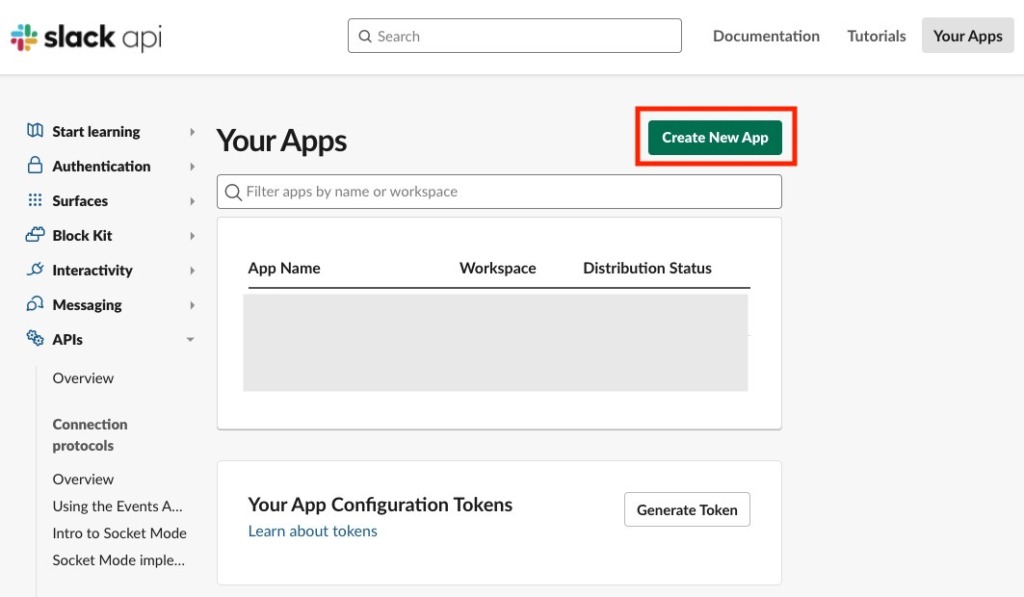Open Overview under Connection protocols
Screen dimensions: 1024x597
(83, 479)
